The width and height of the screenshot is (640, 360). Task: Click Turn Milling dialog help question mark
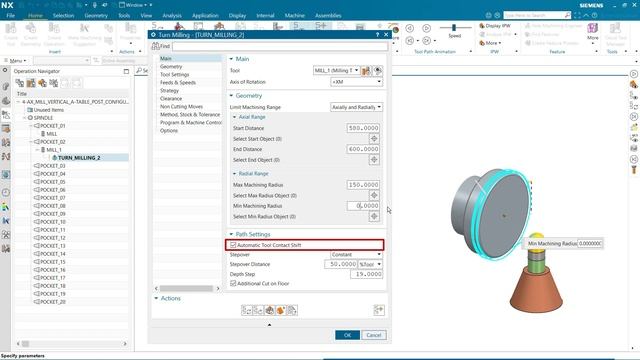pos(377,35)
